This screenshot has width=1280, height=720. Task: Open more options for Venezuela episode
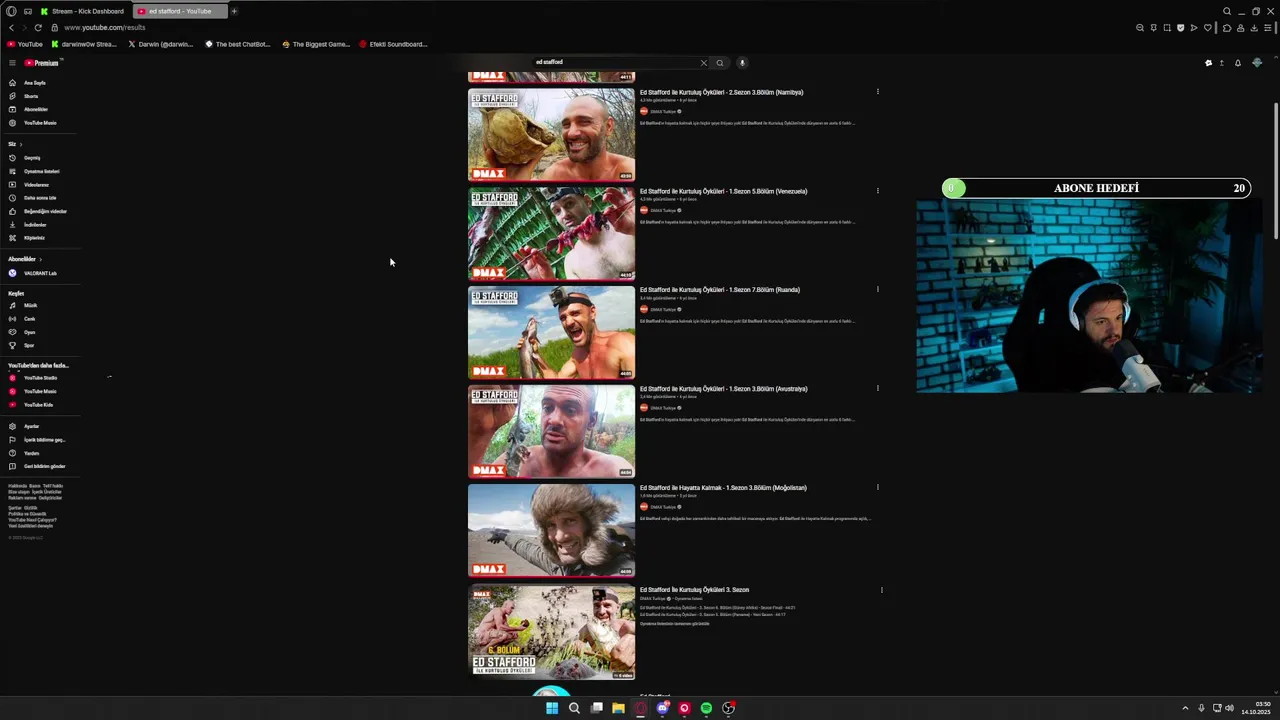coord(877,191)
